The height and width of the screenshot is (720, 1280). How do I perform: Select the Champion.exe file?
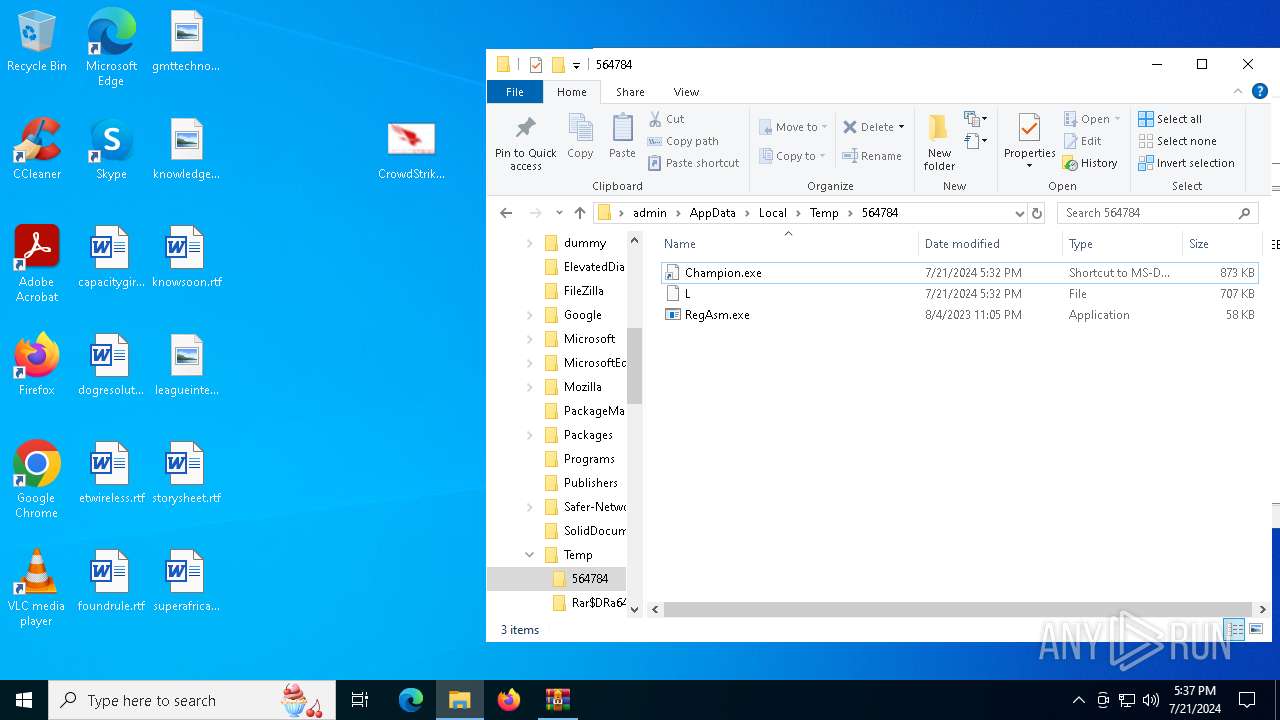click(959, 273)
